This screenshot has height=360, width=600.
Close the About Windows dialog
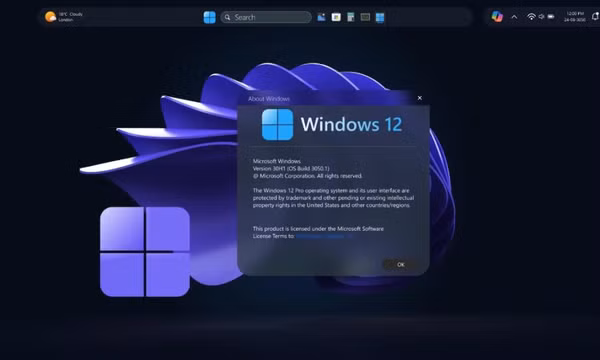(420, 98)
